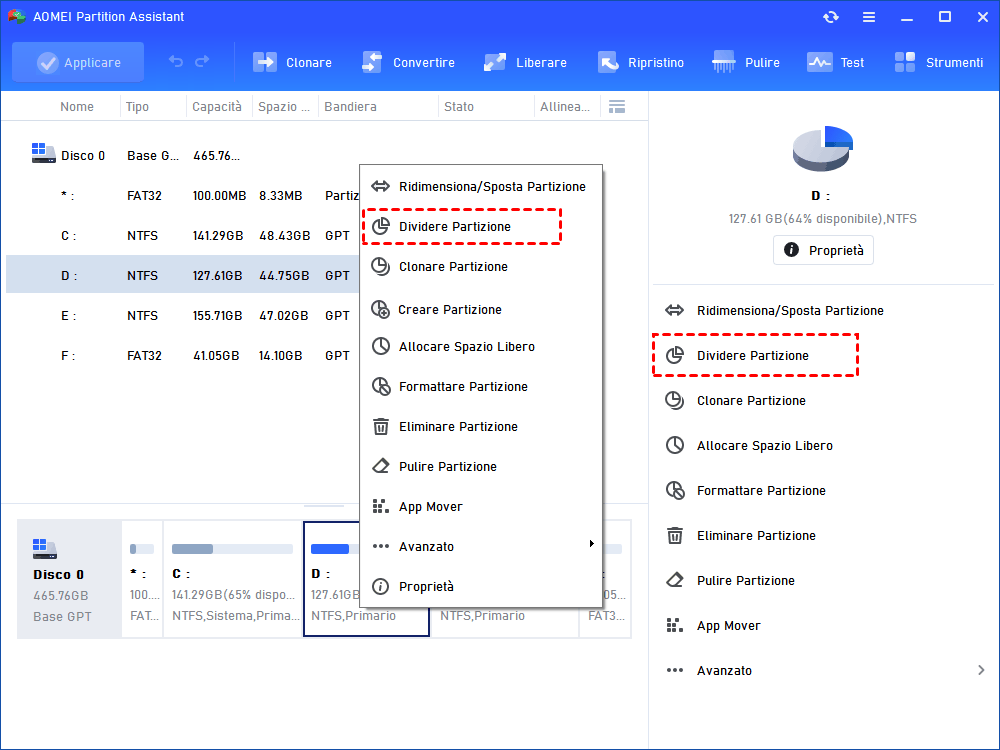
Task: Click the undo arrow icon
Action: [x=176, y=62]
